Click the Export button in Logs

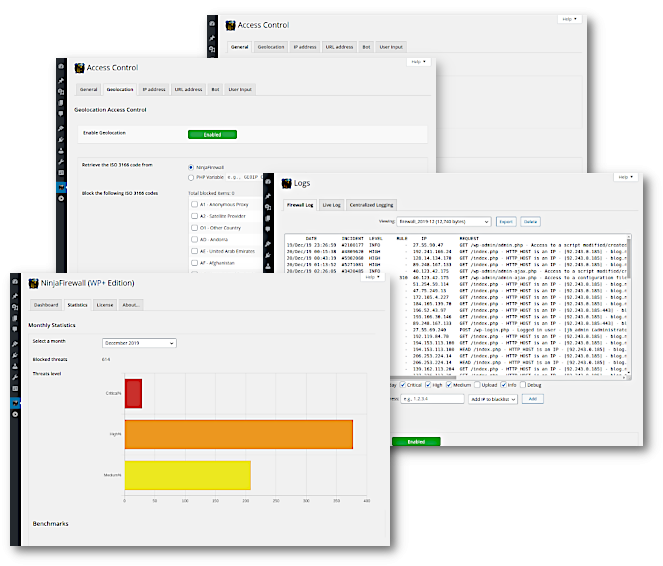click(x=506, y=221)
